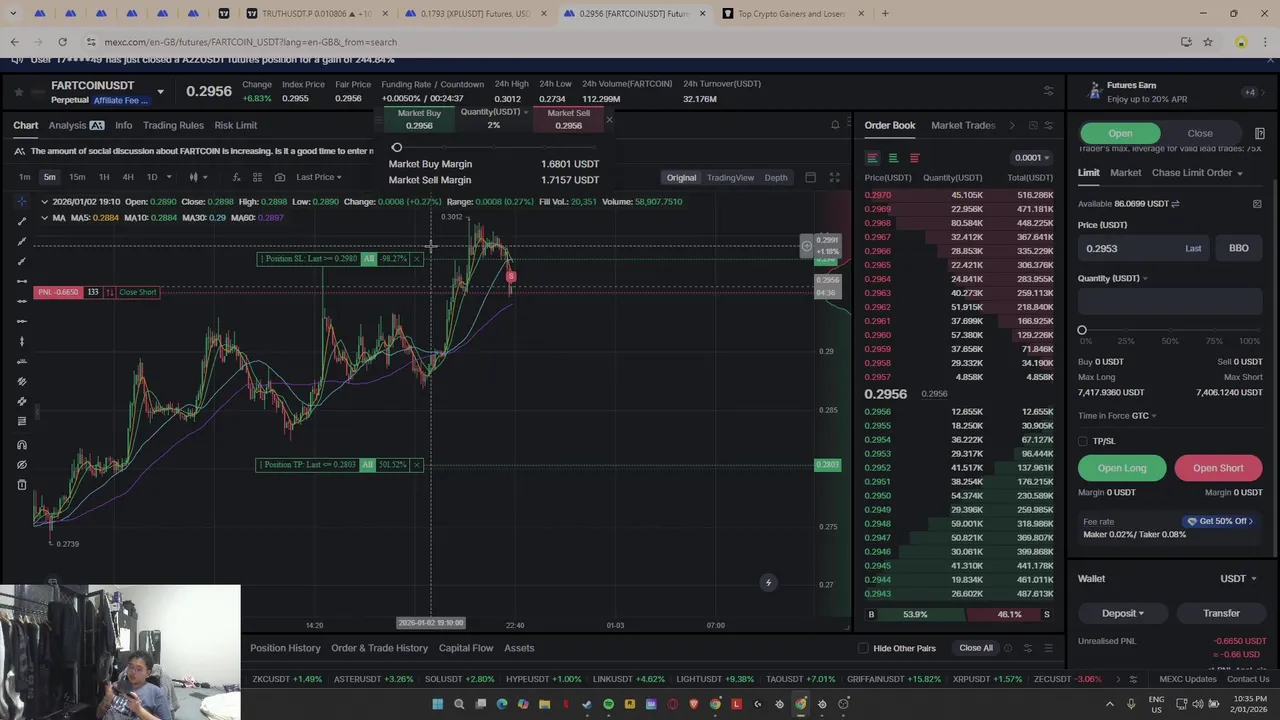Click transfer arrows next to Available balance

click(x=1175, y=203)
